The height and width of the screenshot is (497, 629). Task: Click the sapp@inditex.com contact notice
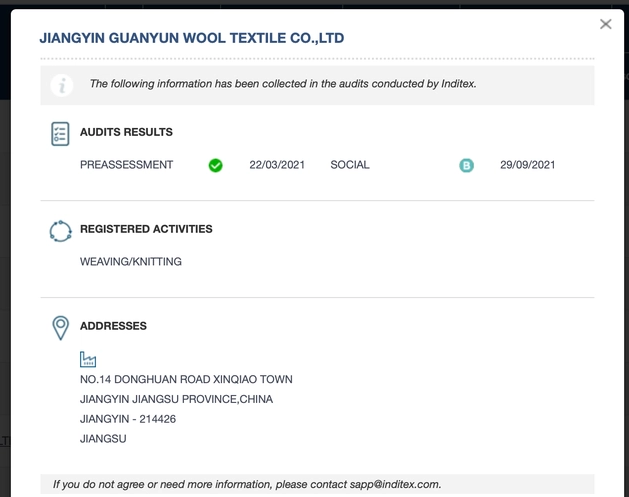coord(317,484)
